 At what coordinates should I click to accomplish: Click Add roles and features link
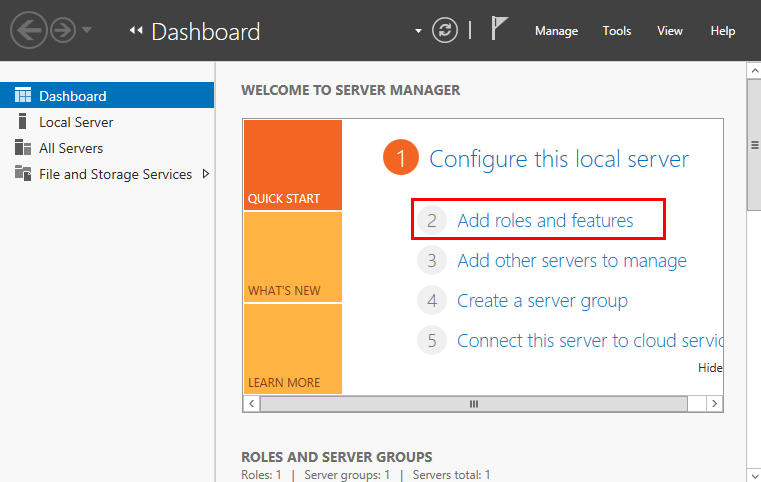coord(545,220)
